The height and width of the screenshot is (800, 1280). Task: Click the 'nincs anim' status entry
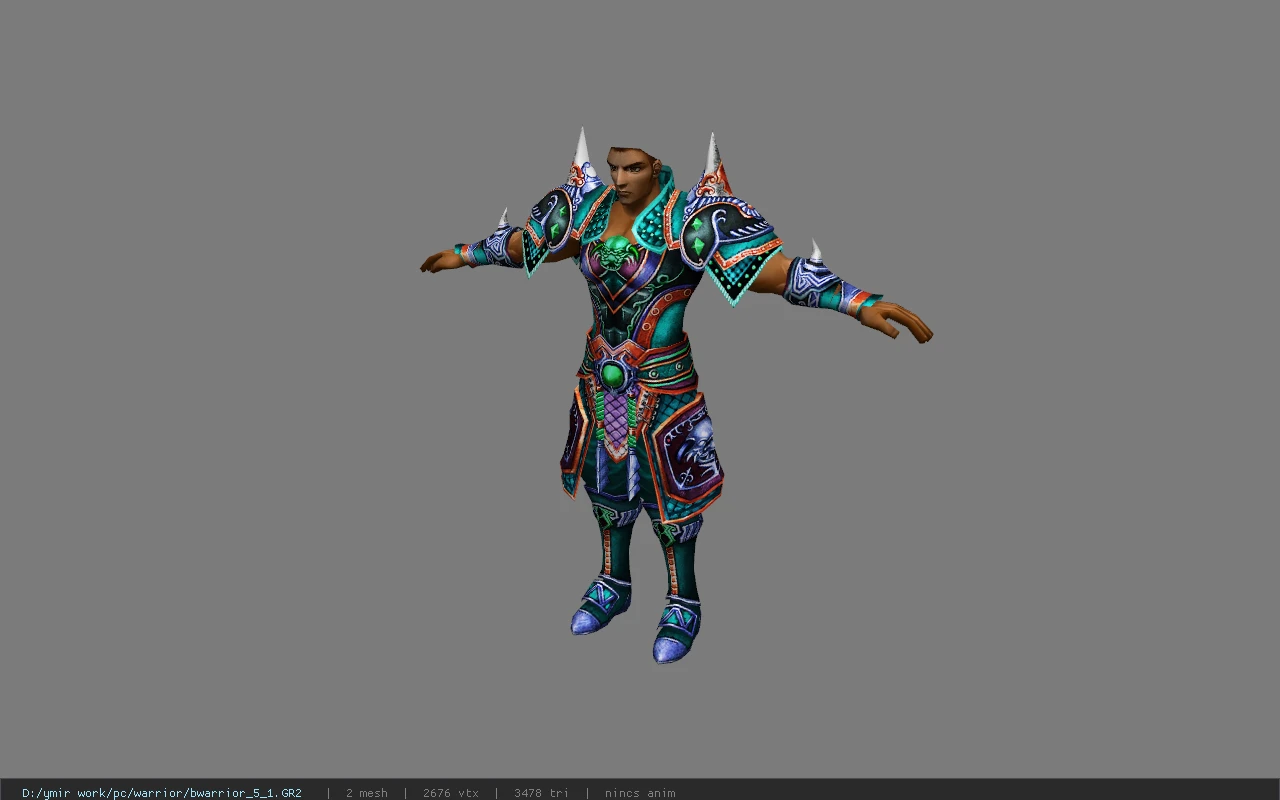(x=640, y=793)
